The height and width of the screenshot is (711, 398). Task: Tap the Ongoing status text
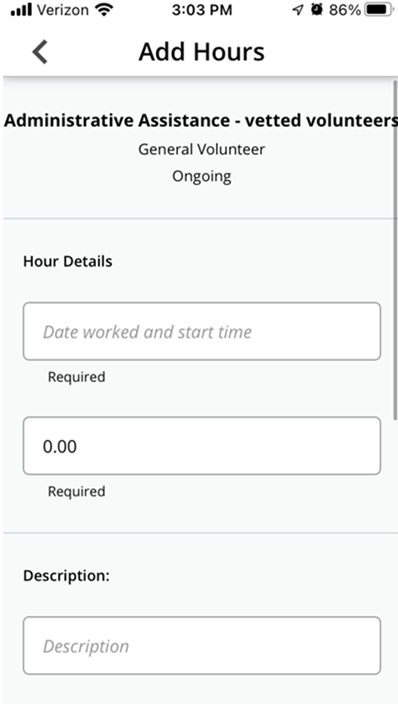(x=202, y=176)
